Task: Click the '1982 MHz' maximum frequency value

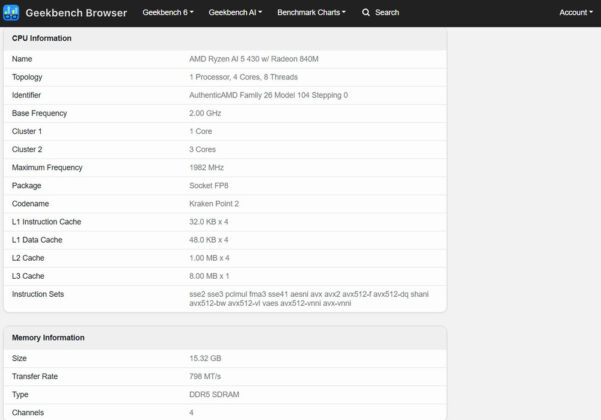Action: point(206,167)
